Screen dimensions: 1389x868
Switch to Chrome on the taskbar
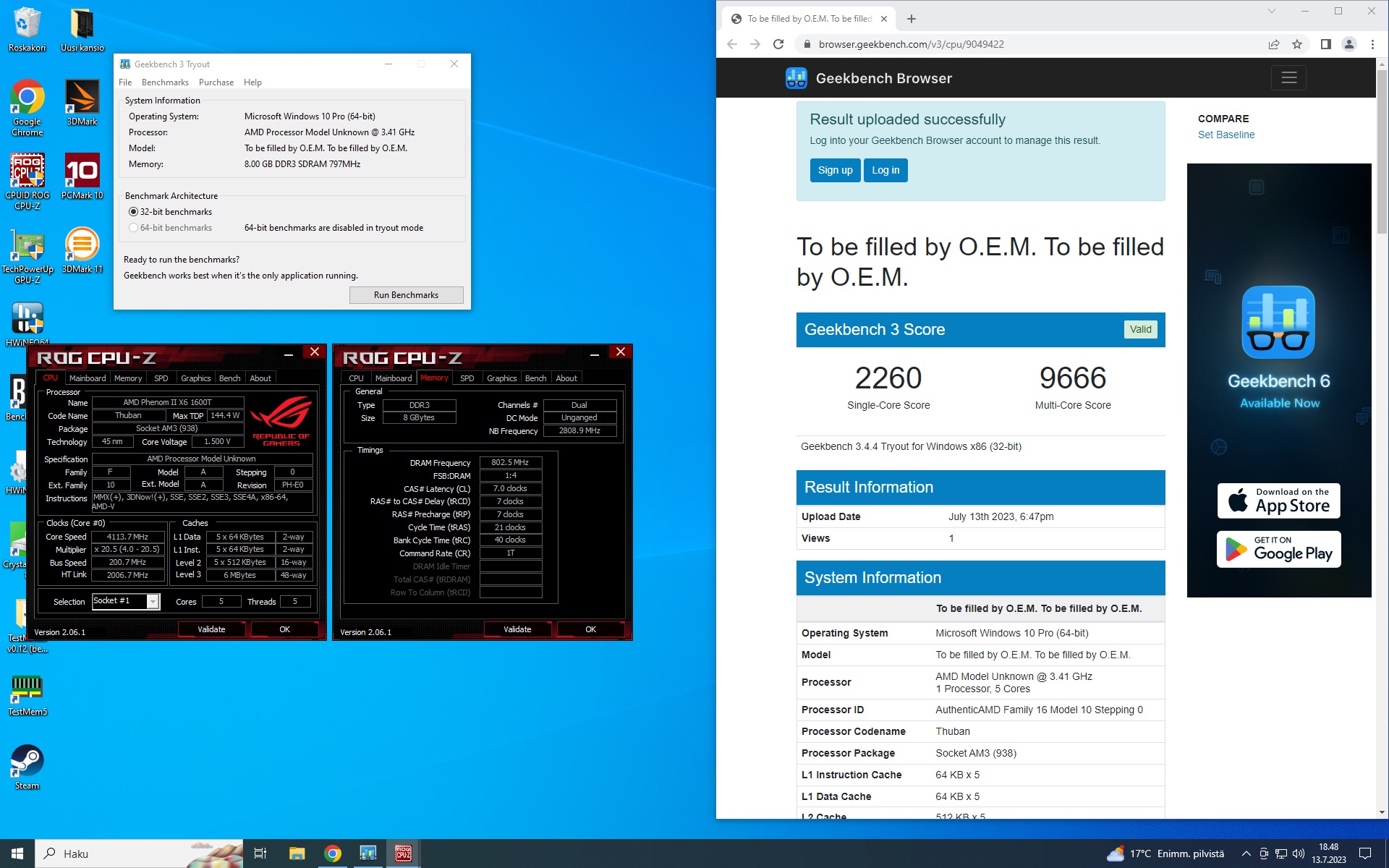coord(333,854)
